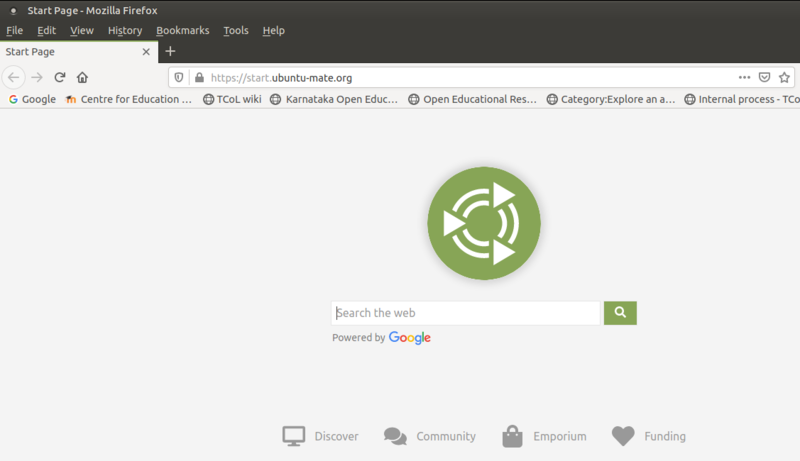Open the Bookmarks menu
Screen dimensions: 800x461
(183, 31)
